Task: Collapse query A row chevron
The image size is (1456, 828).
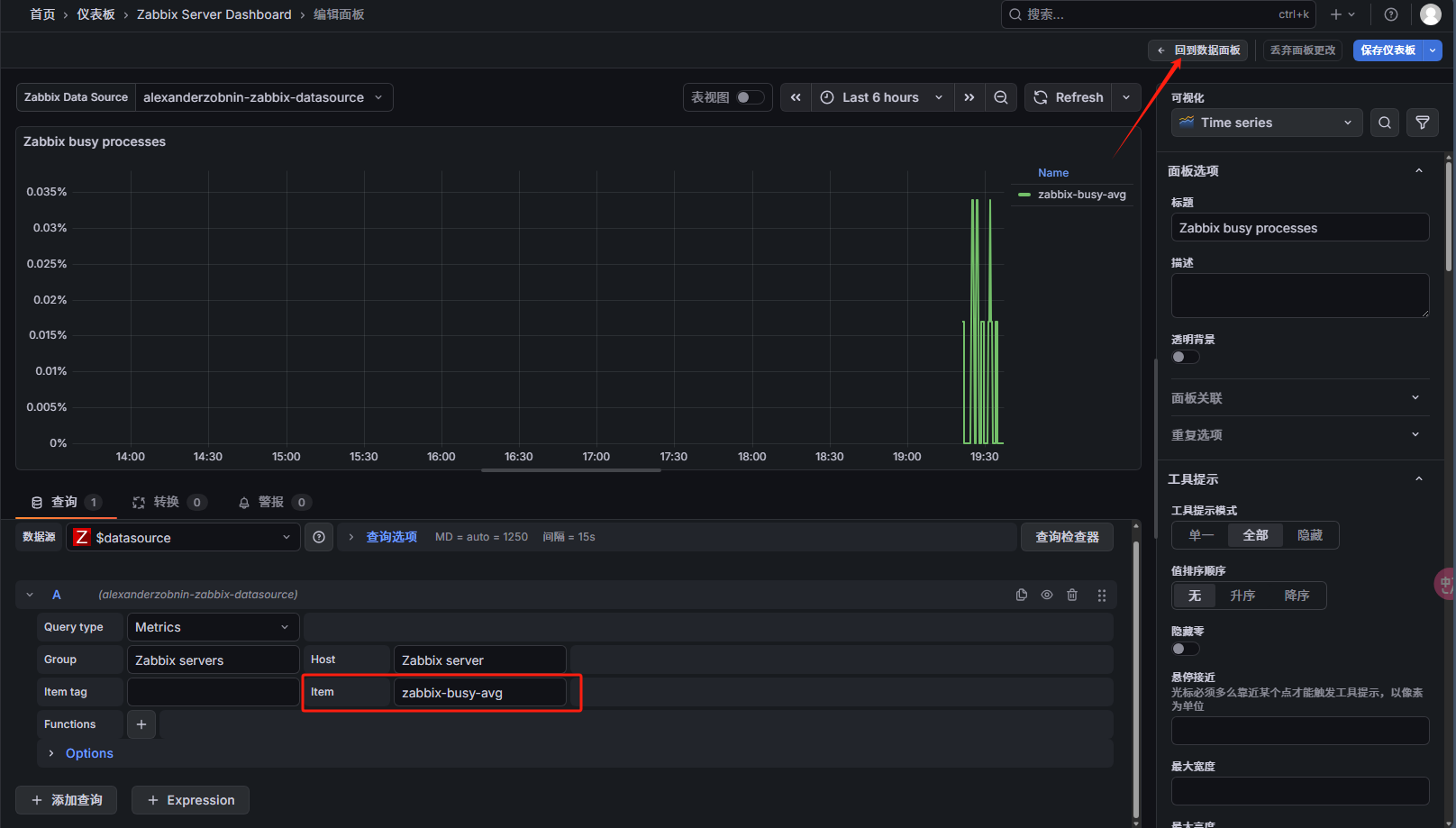Action: click(30, 595)
